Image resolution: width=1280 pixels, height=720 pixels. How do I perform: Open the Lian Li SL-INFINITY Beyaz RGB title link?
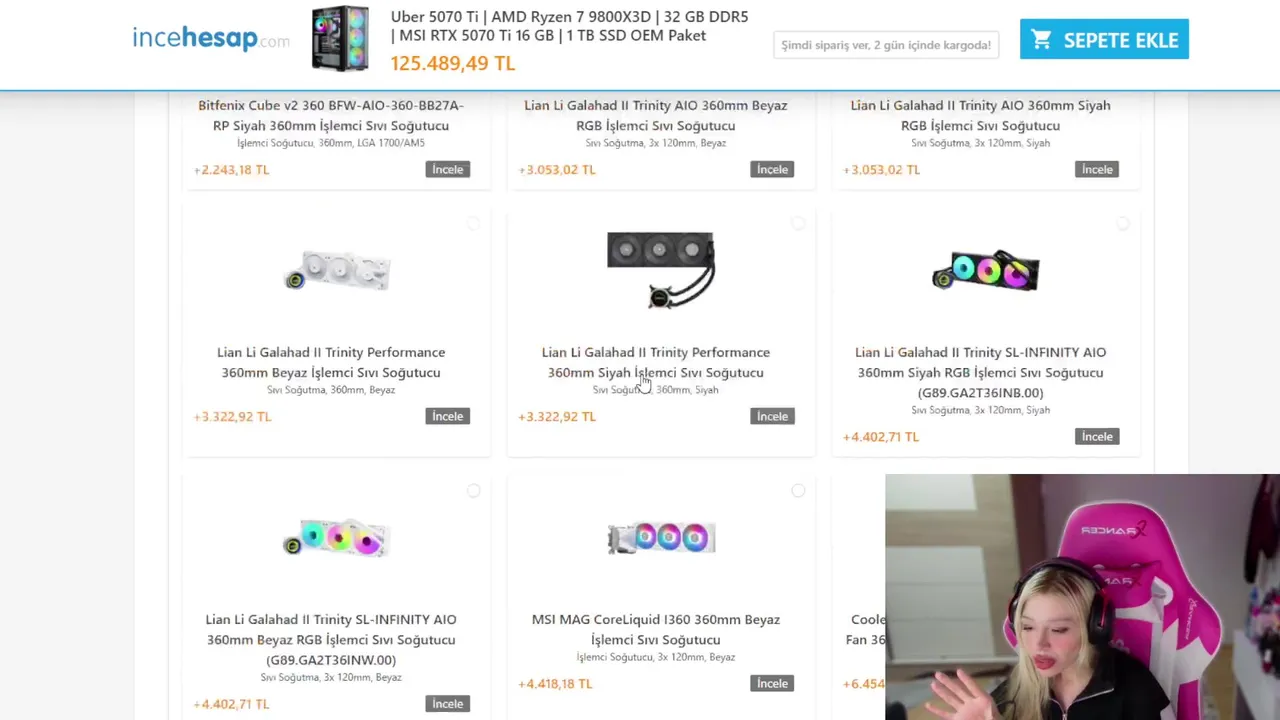(331, 640)
